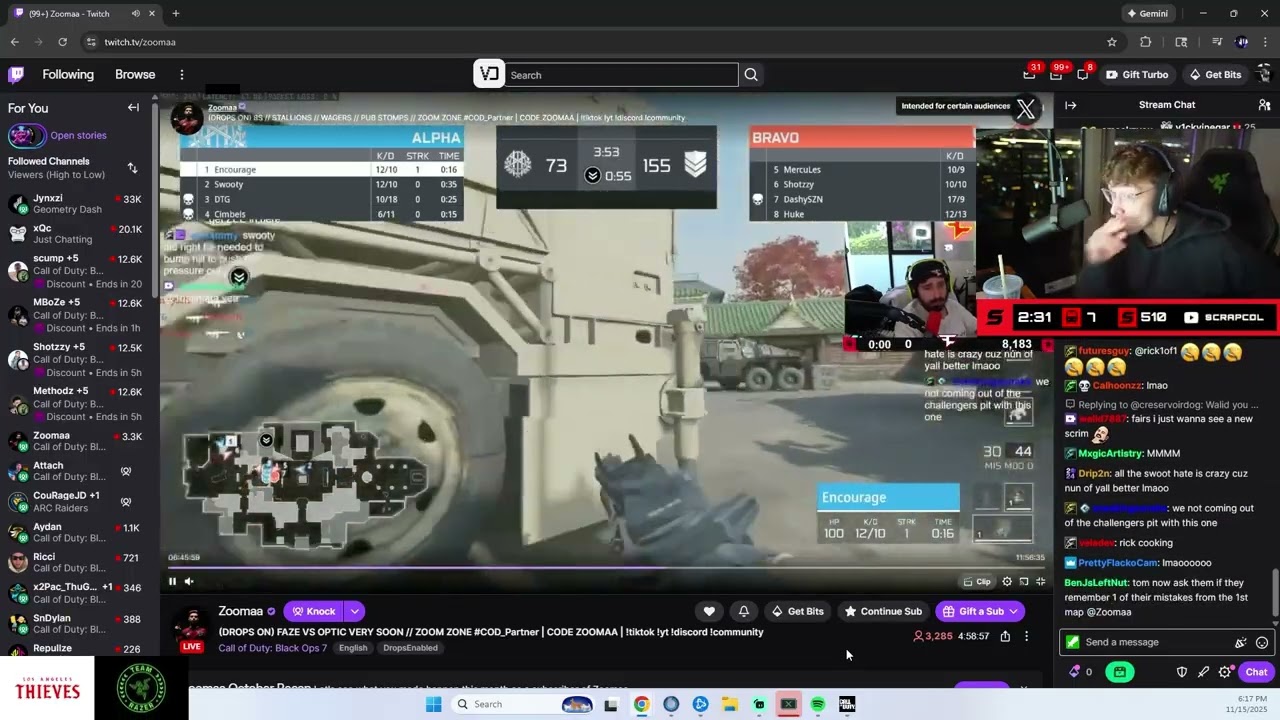Pause the stream video

click(172, 581)
